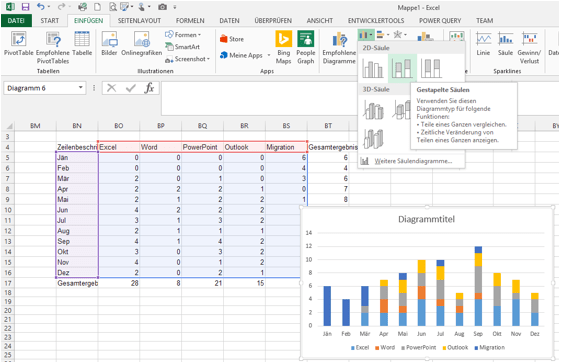Click the Migration legend entry
The image size is (561, 362).
click(489, 347)
